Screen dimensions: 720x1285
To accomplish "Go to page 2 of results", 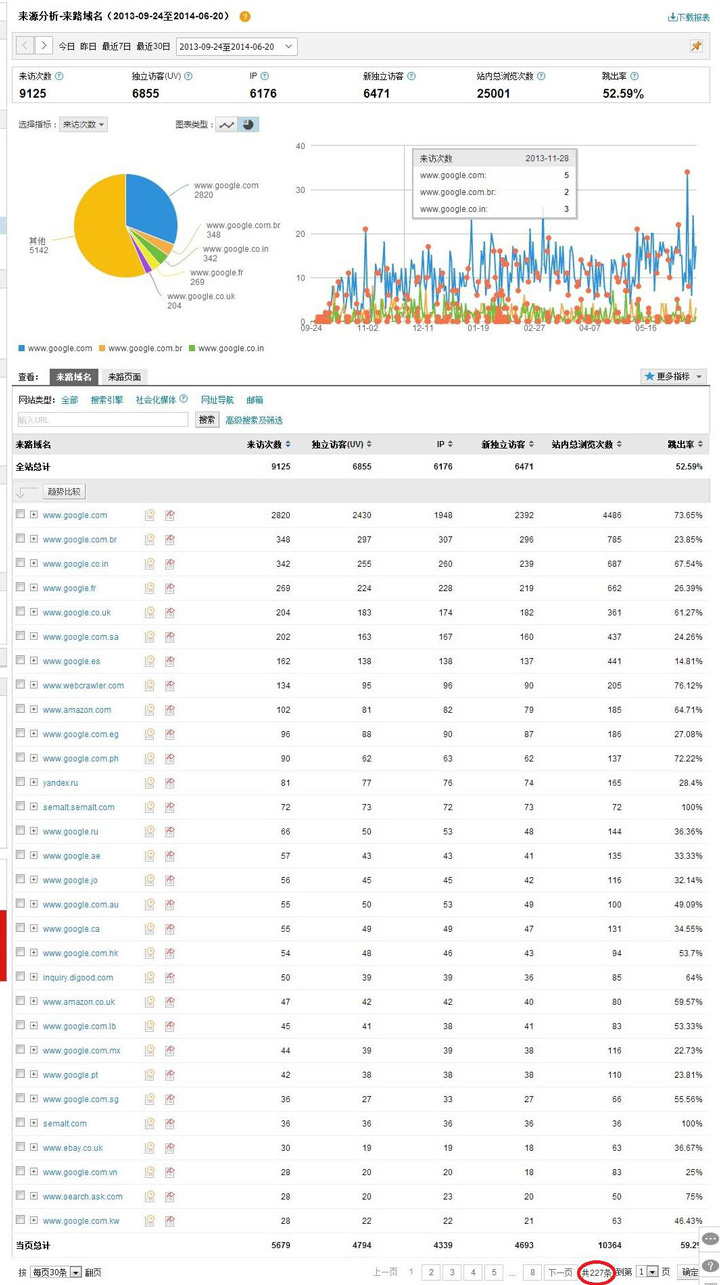I will click(431, 1272).
